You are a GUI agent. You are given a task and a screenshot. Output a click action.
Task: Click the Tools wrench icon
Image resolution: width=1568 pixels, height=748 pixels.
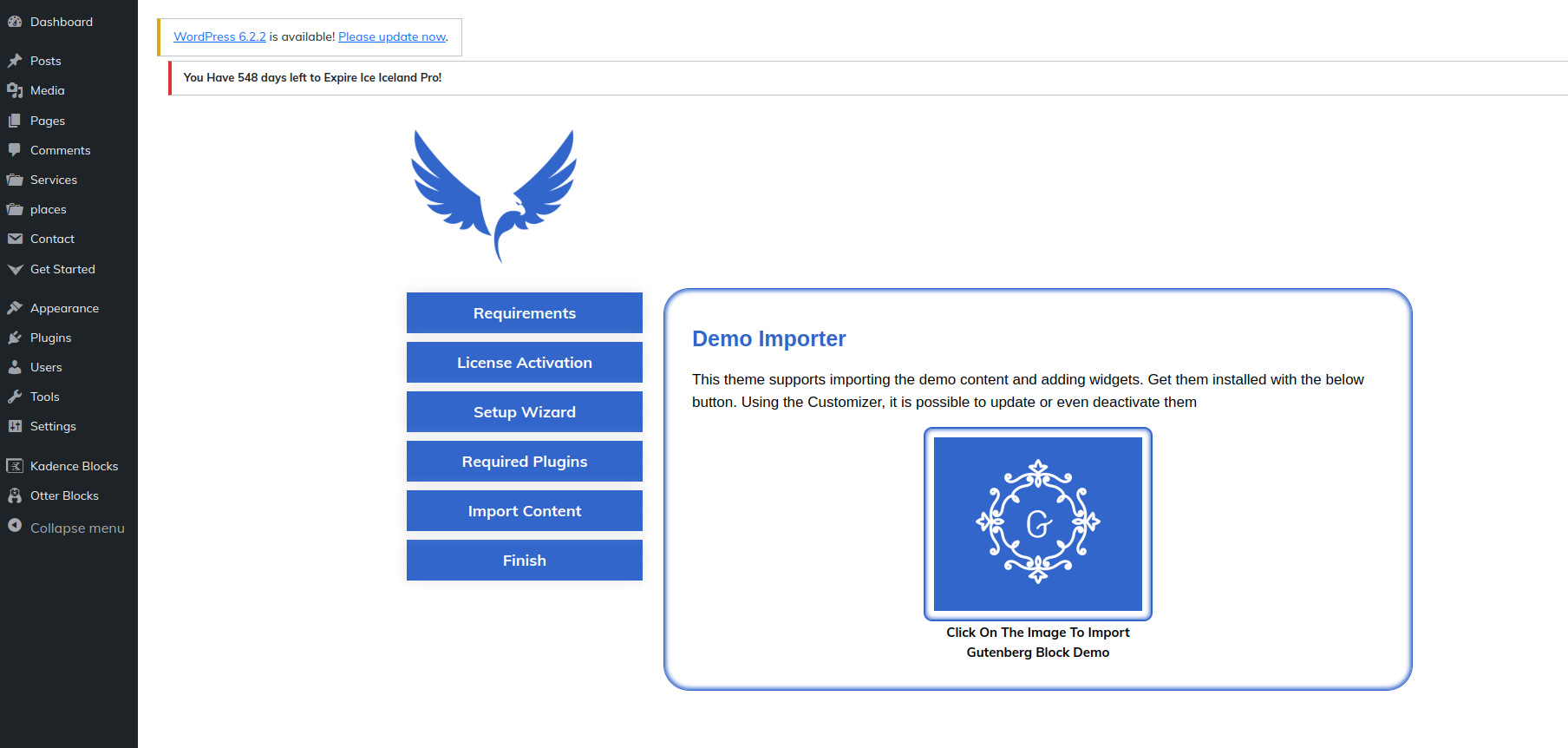pos(15,397)
